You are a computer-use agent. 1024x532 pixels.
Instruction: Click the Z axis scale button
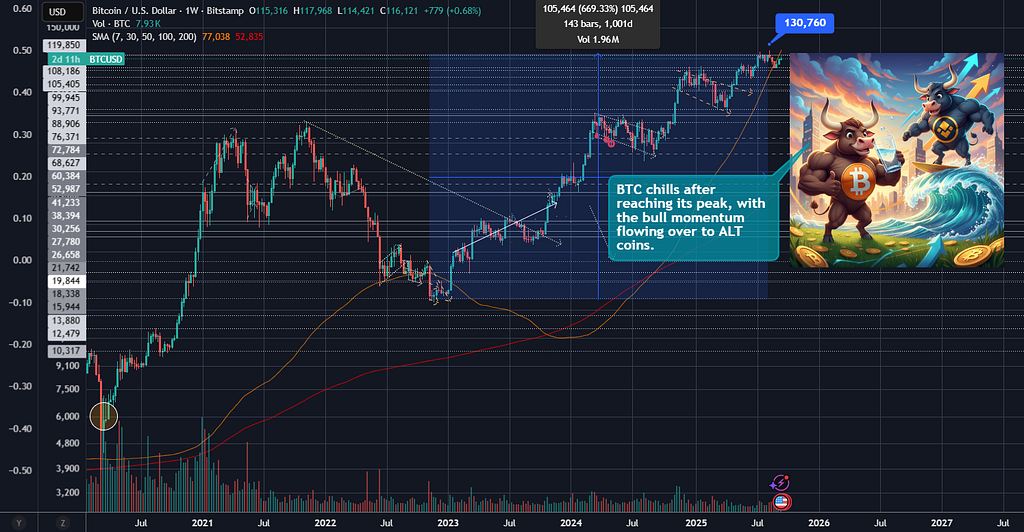tap(63, 523)
